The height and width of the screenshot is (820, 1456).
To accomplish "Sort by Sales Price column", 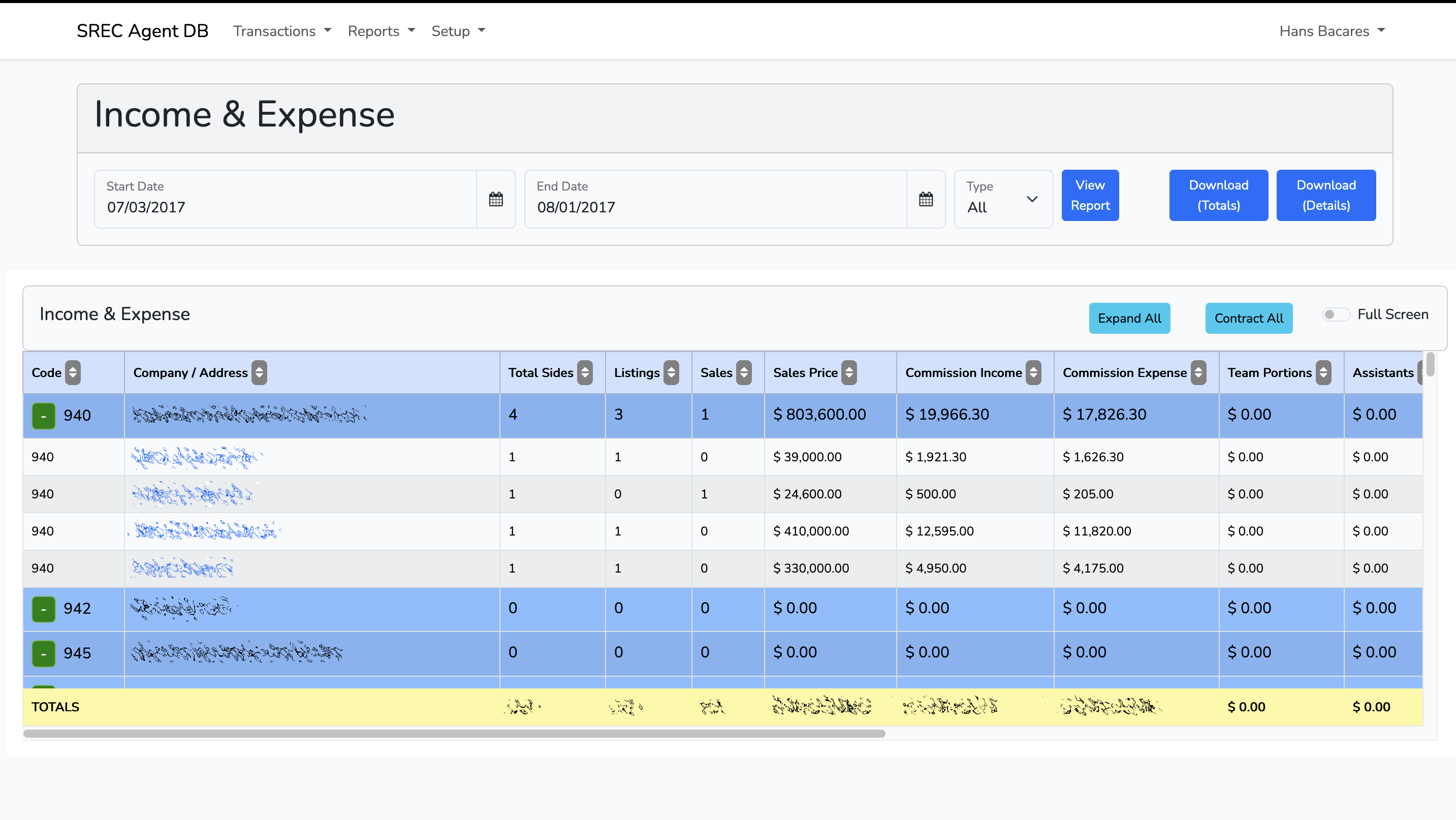I will 848,372.
